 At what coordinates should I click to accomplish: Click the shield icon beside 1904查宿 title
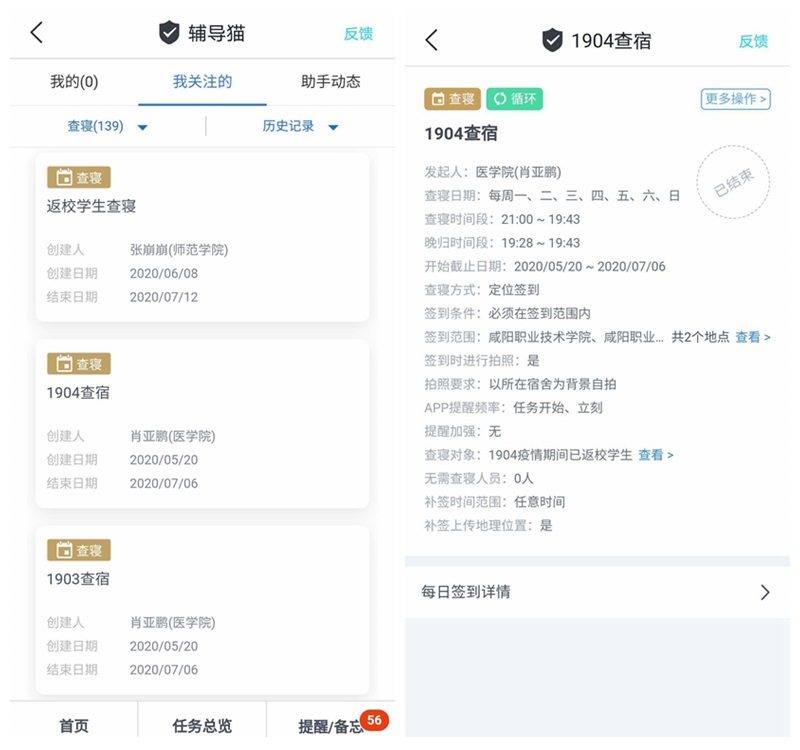552,40
